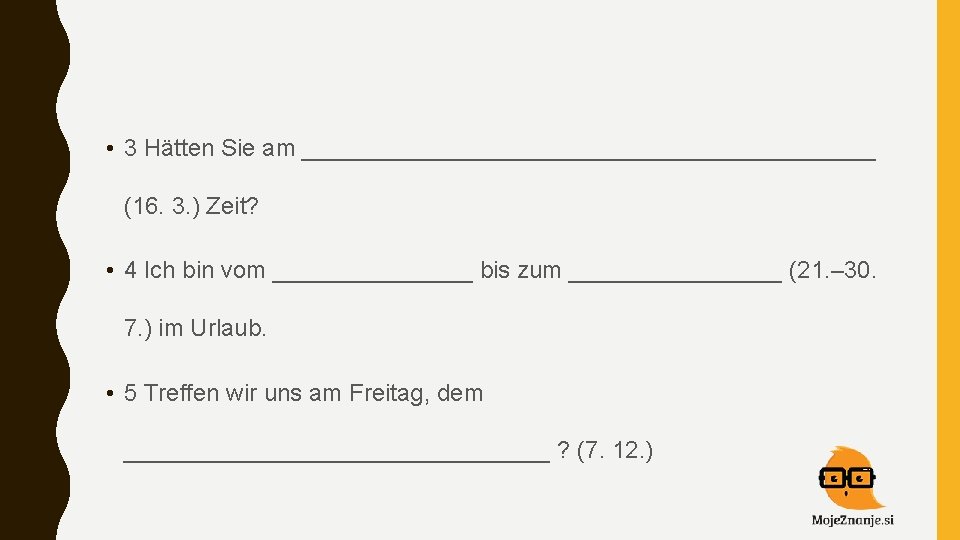Click the orange vertical bar on the right

[x=948, y=270]
